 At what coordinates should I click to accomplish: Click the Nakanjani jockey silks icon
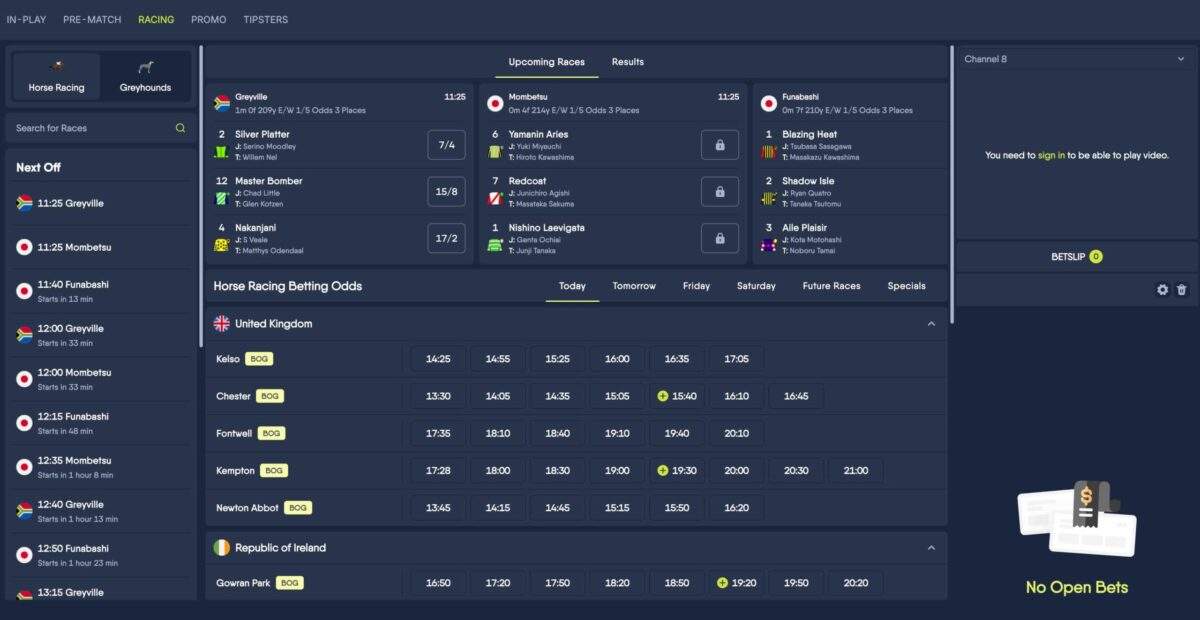tap(221, 245)
